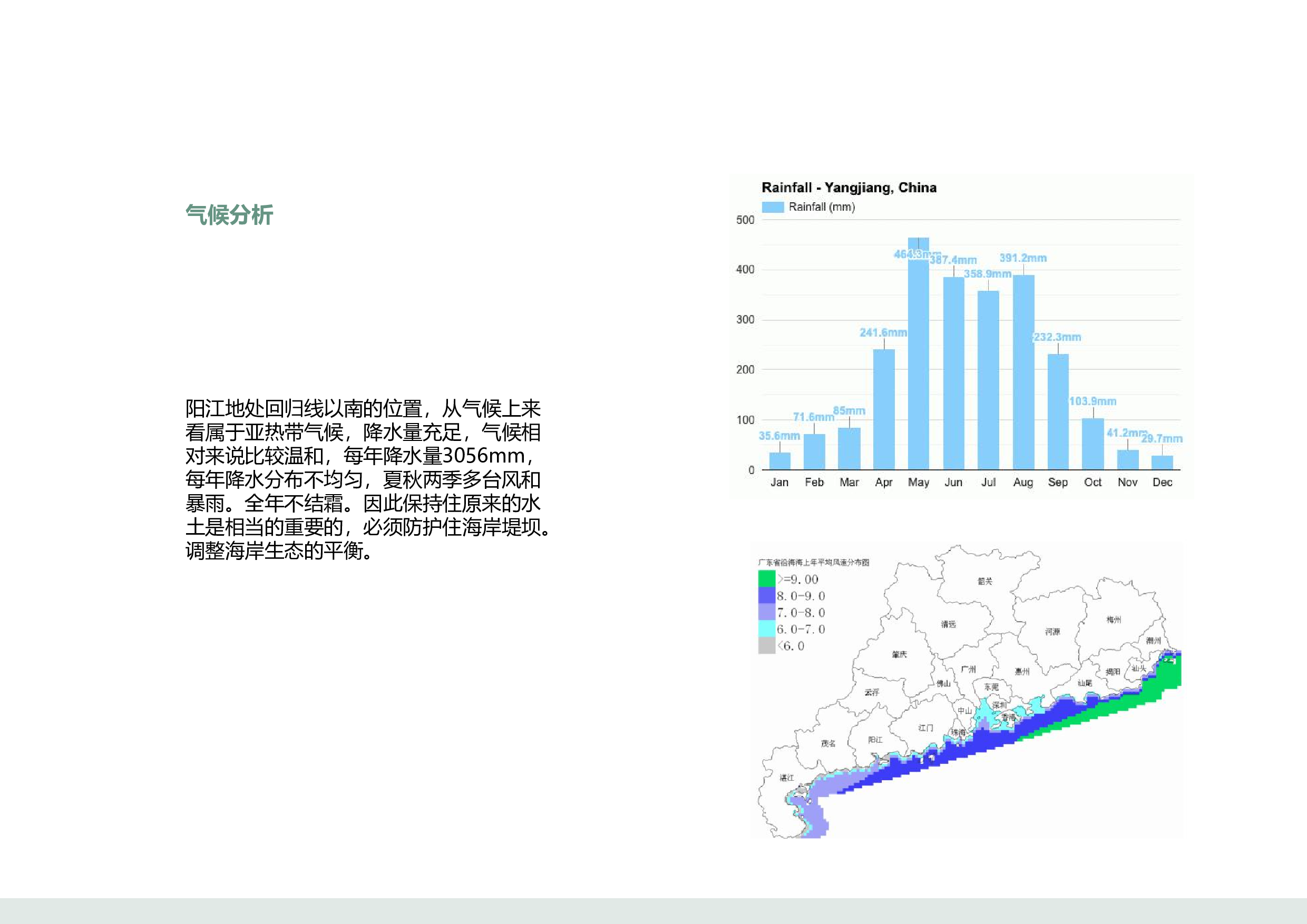Expand the 7.0-8.0 legend category

(x=767, y=613)
